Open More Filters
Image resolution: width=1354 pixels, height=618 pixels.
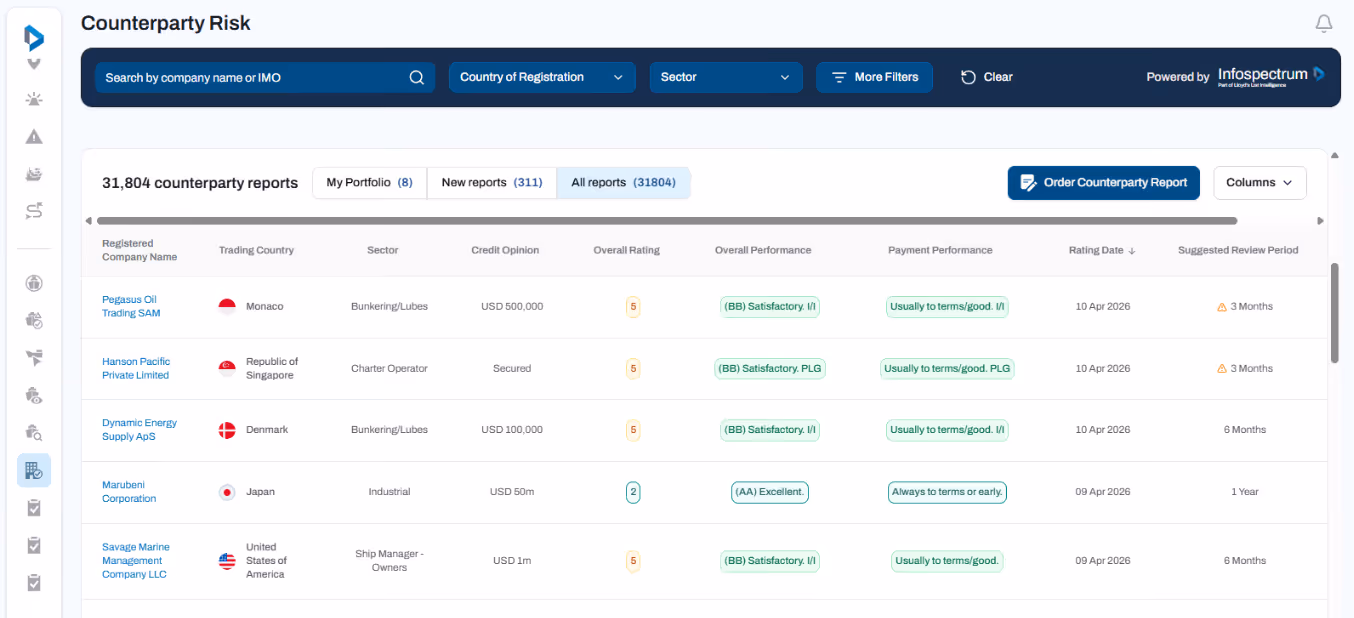tap(875, 77)
